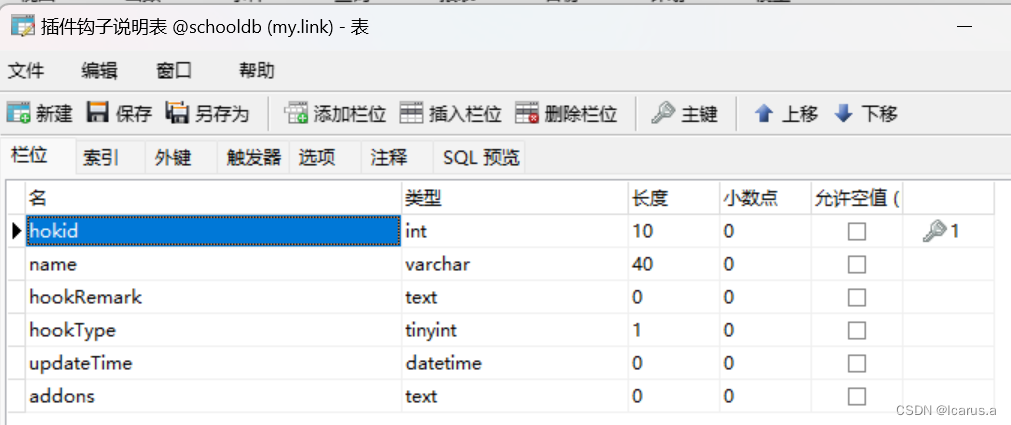1011x425 pixels.
Task: Click the Insert Field icon (插入栏位)
Action: 411,114
